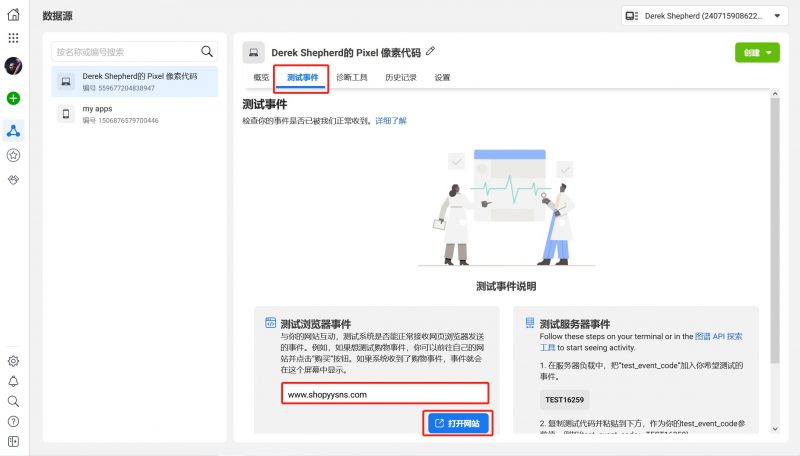Open notifications bell icon
The height and width of the screenshot is (456, 800).
coord(13,381)
